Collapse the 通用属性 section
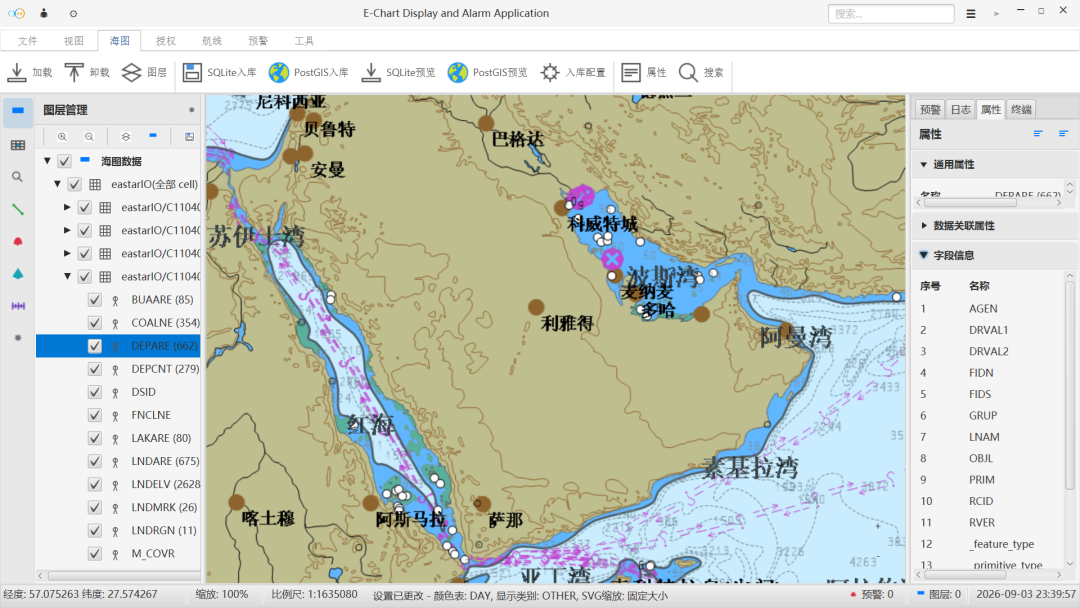The image size is (1080, 608). [924, 165]
